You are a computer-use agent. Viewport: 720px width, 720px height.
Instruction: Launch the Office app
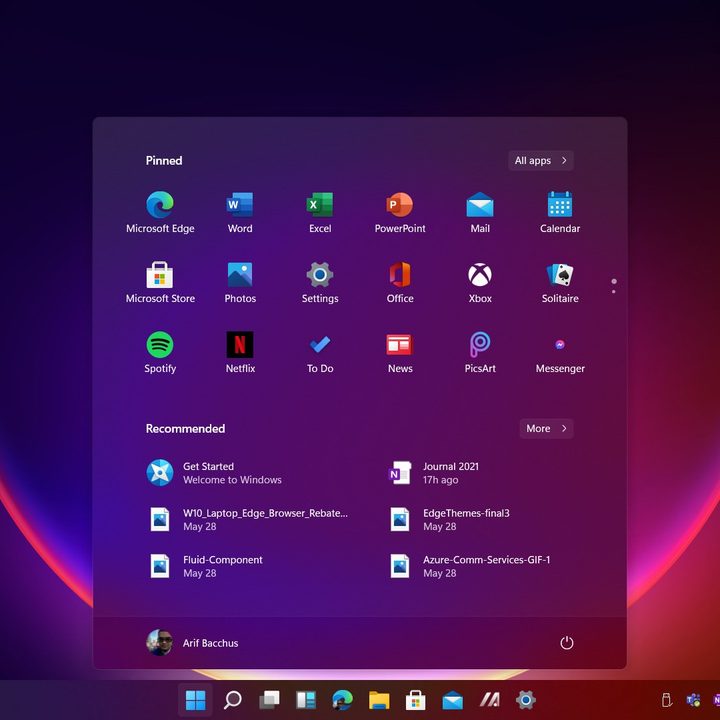click(400, 282)
